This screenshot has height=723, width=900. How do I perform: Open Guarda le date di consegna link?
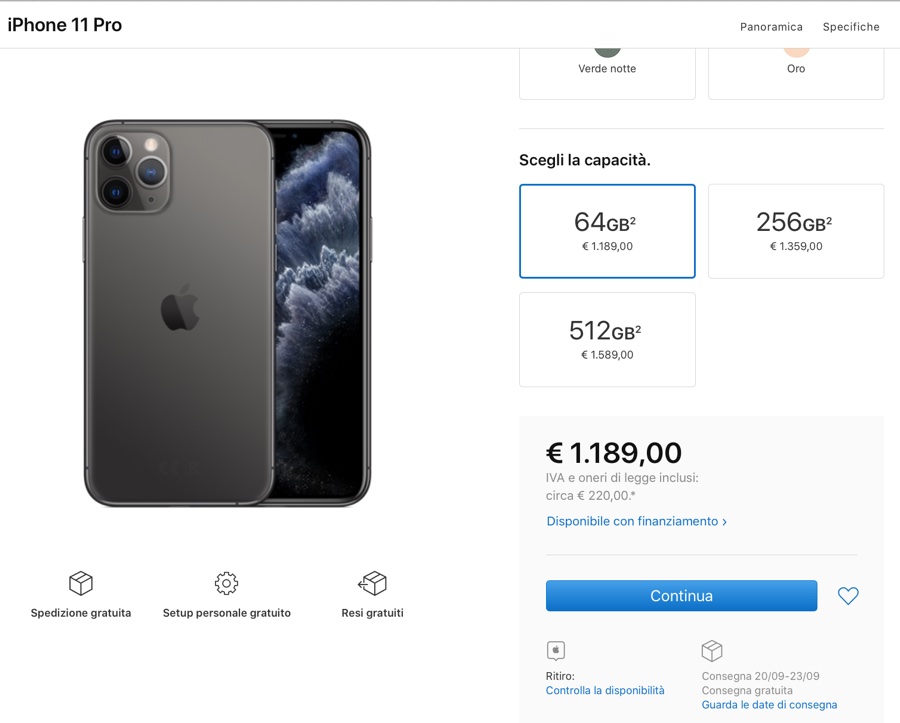pos(769,704)
